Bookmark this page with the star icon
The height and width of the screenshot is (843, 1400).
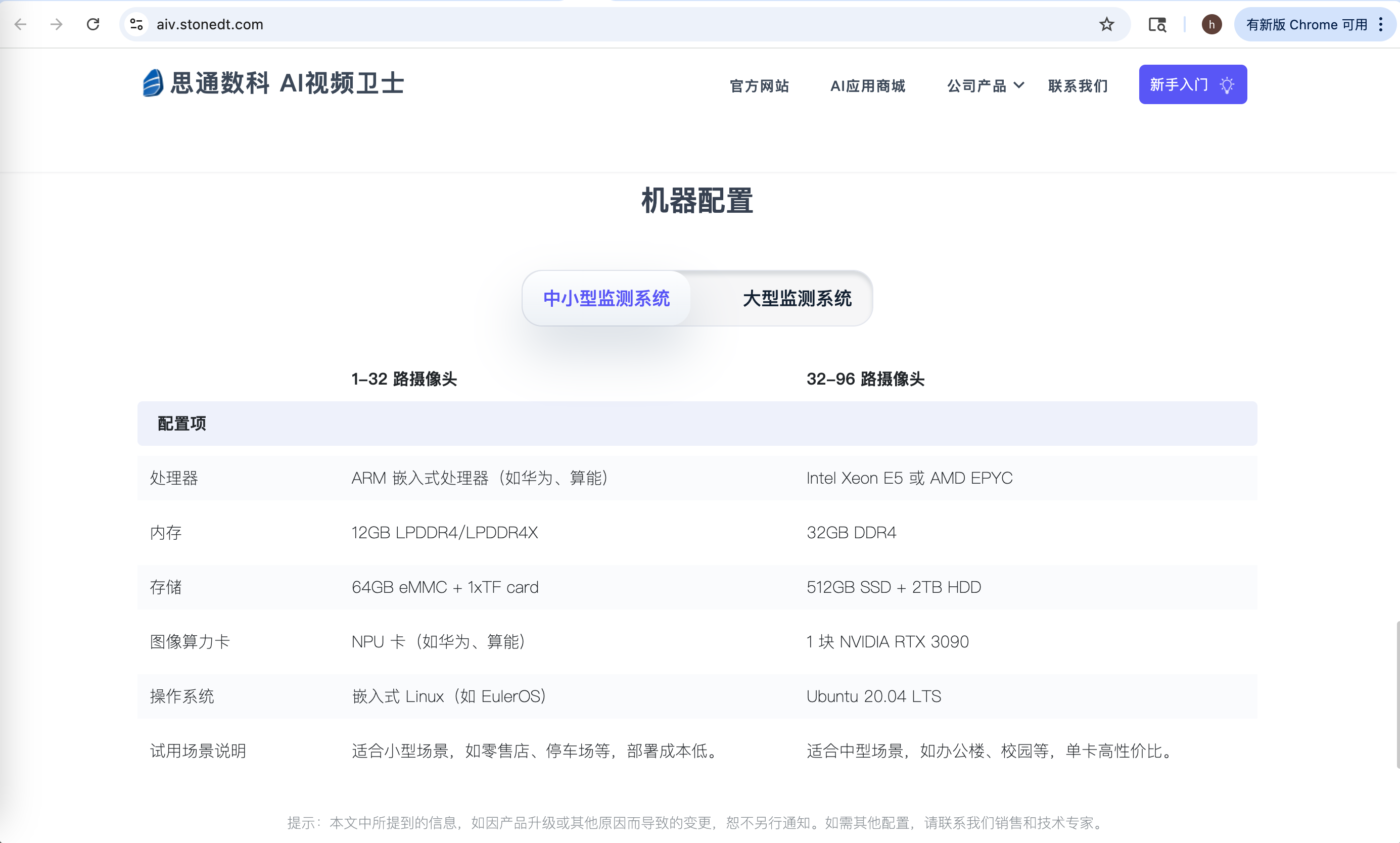(x=1106, y=24)
